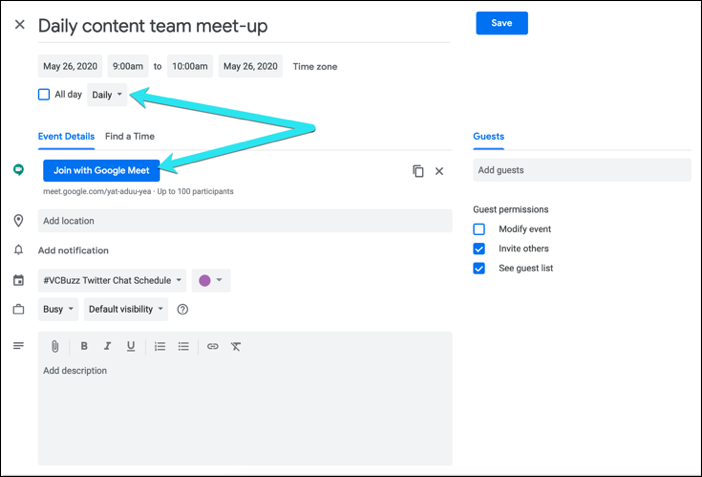
Task: Click the Guest permissions label
Action: coord(511,210)
